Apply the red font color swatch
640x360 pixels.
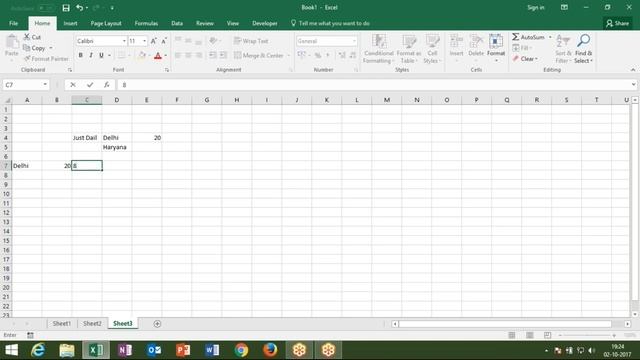(x=158, y=56)
